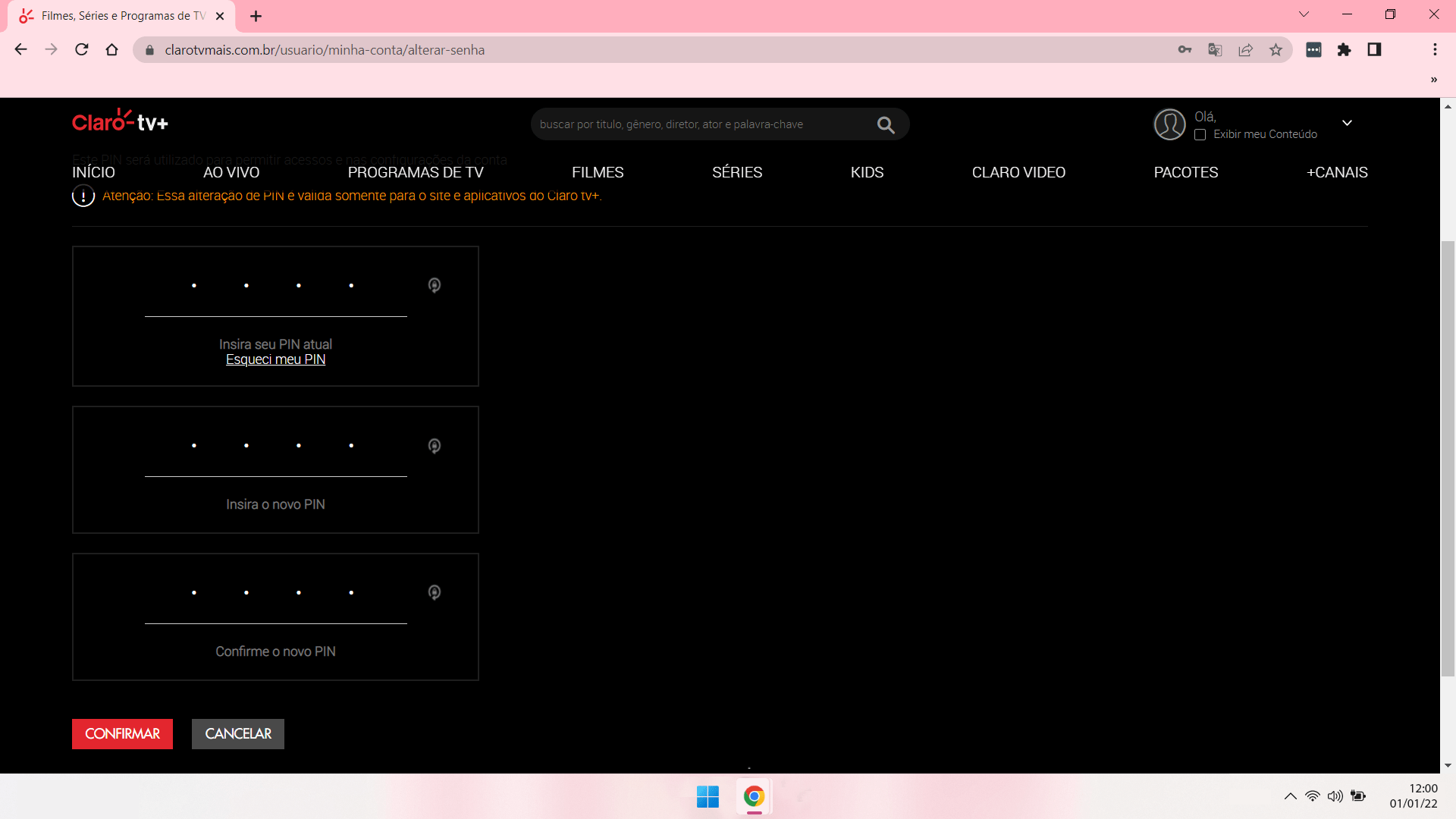Open the Extensions puzzle icon

[x=1344, y=49]
